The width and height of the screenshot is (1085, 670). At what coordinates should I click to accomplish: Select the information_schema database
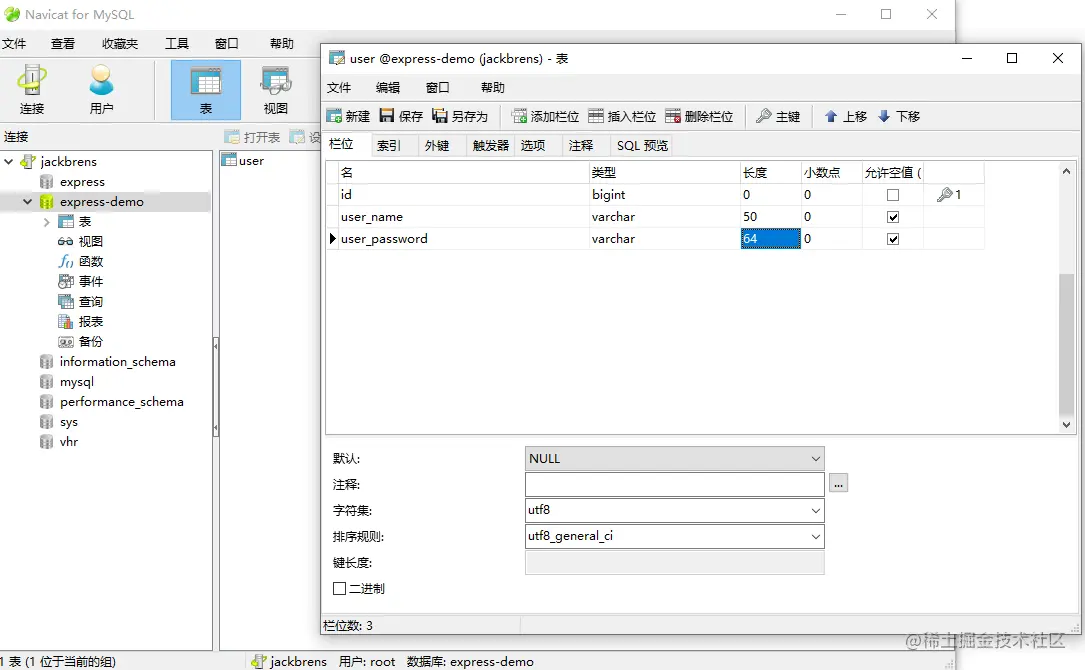coord(118,362)
